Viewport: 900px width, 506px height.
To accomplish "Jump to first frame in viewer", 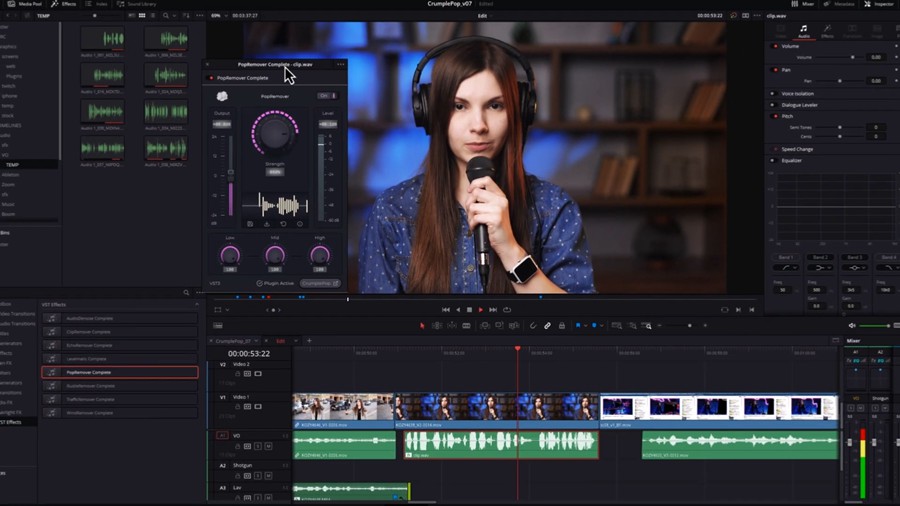I will coord(446,309).
